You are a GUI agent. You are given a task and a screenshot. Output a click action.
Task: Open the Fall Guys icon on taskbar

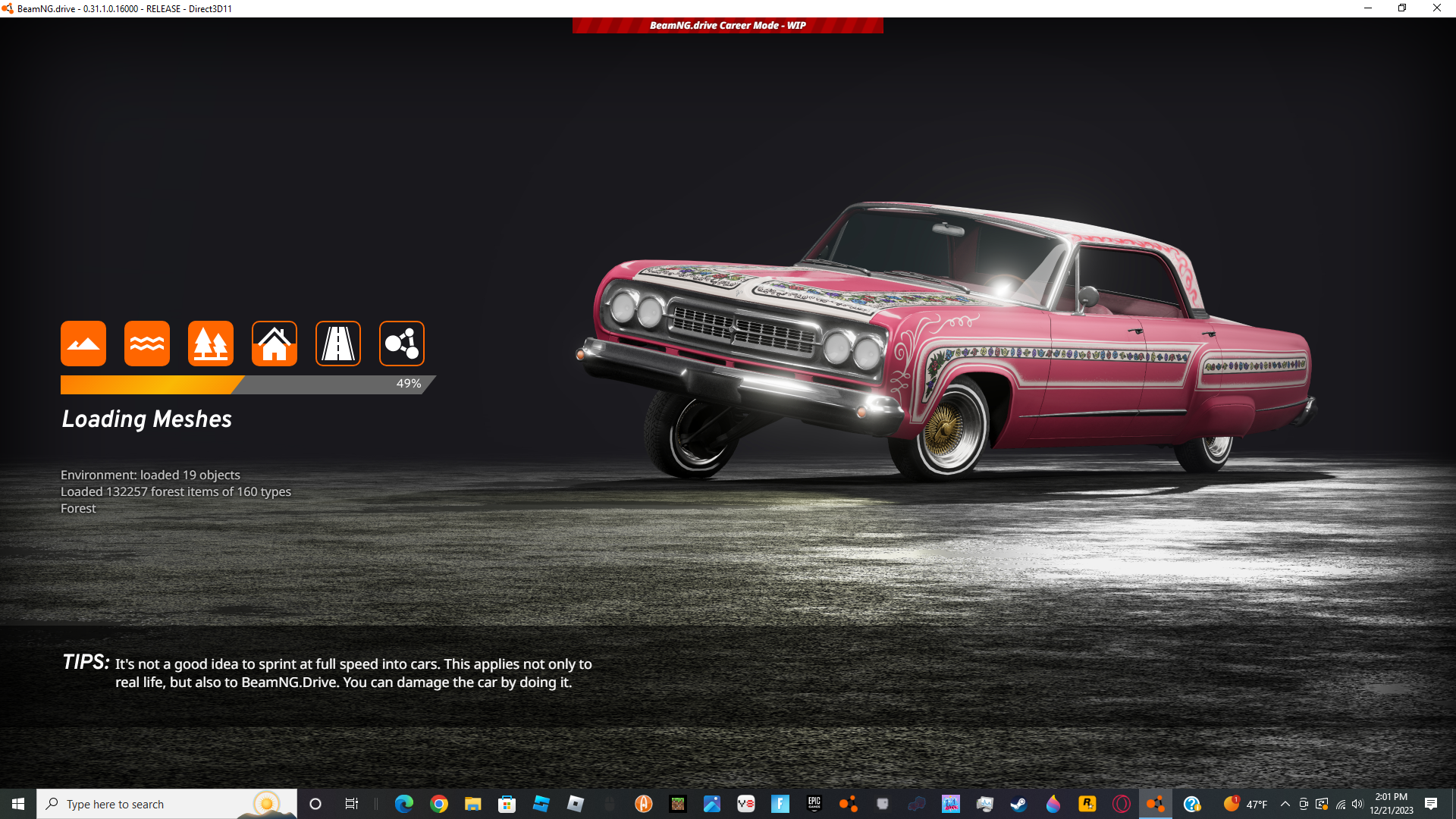[951, 804]
